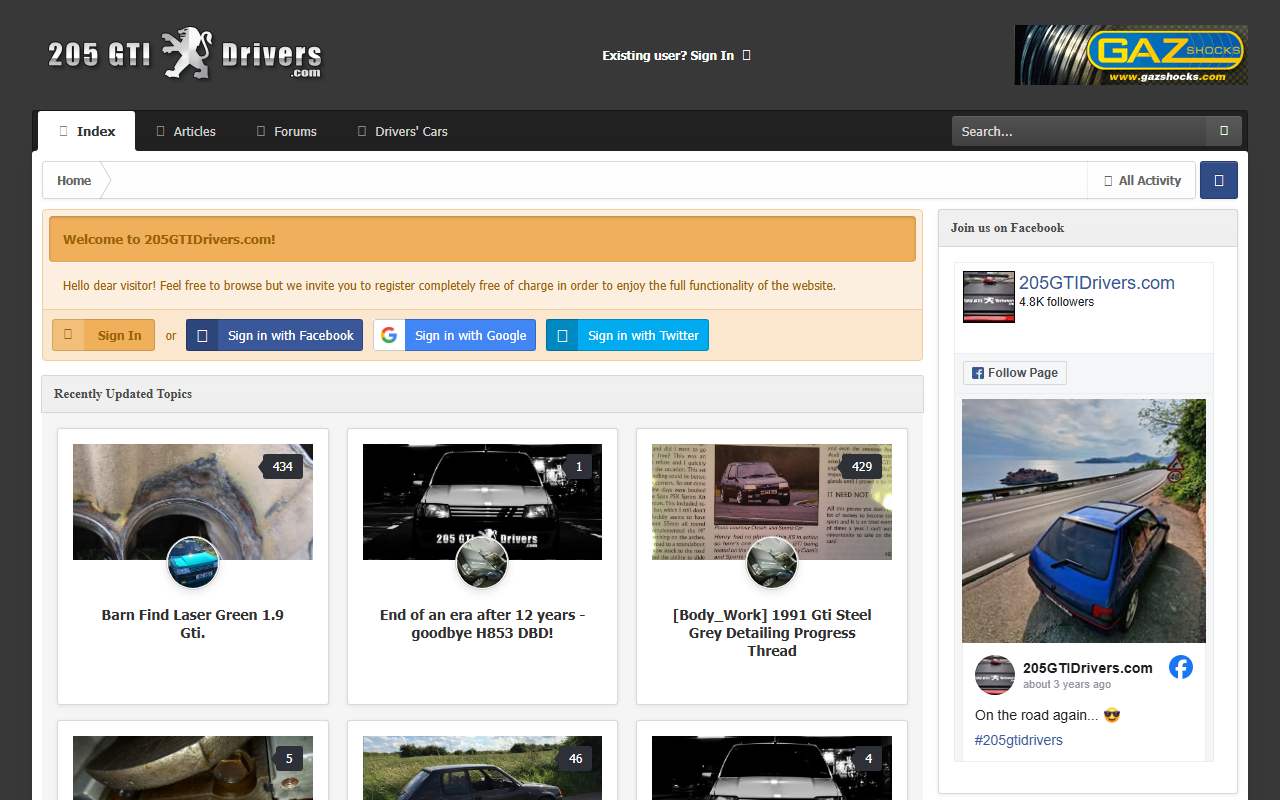Open the Existing user Sign In link
1280x800 pixels.
pyautogui.click(x=676, y=56)
